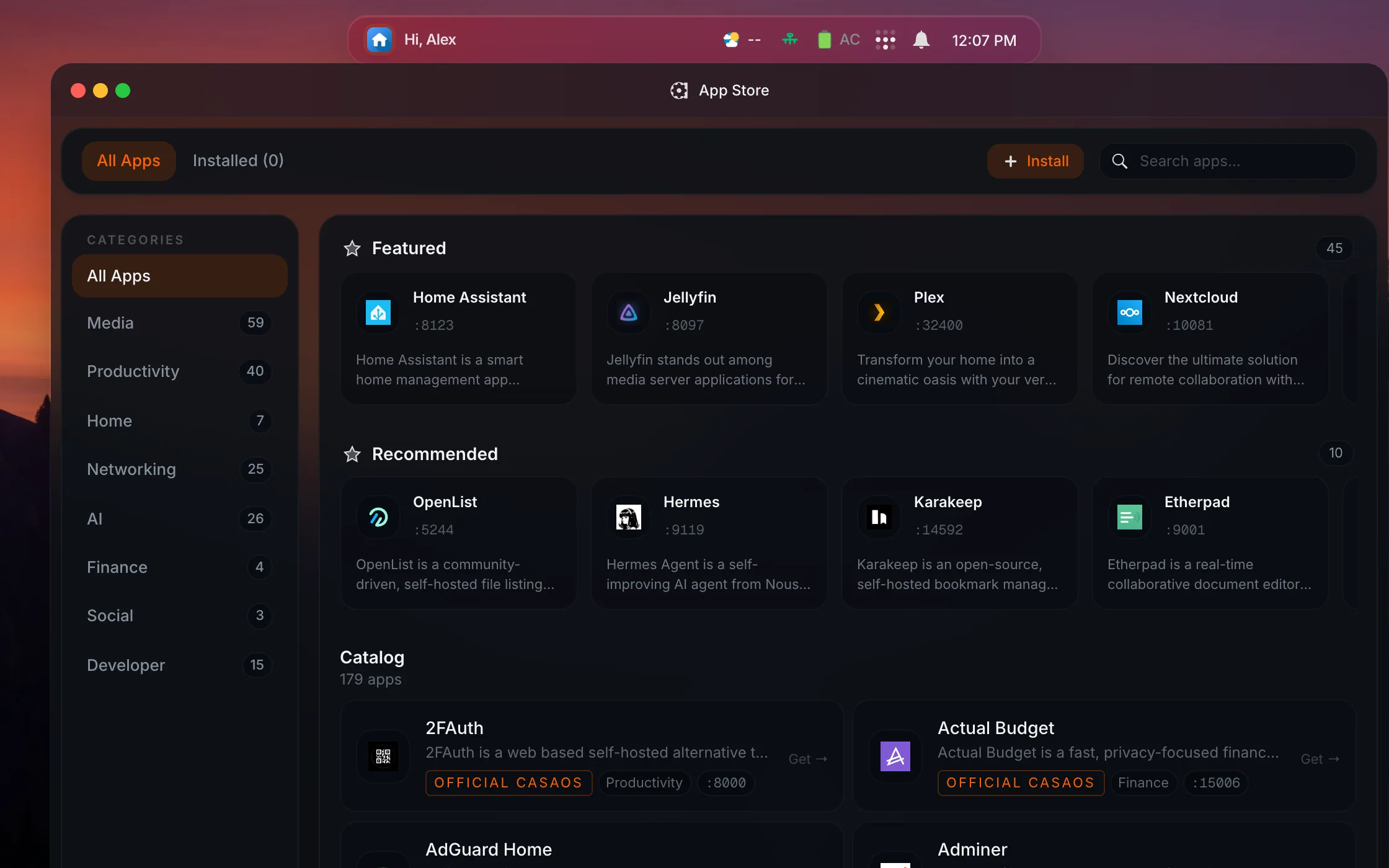The width and height of the screenshot is (1389, 868).
Task: Click the Recommended count badge 10
Action: point(1336,453)
